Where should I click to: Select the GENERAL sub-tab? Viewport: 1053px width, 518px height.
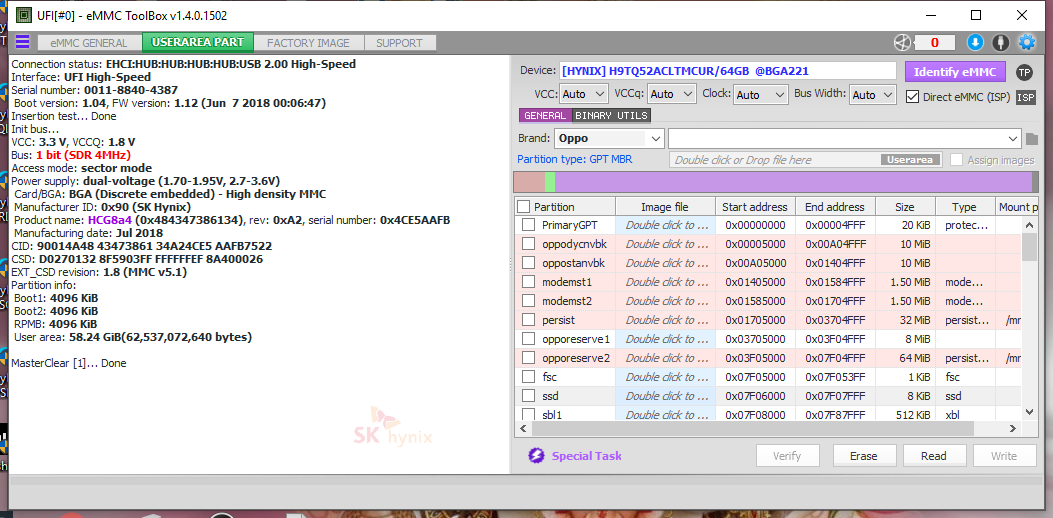(x=545, y=116)
